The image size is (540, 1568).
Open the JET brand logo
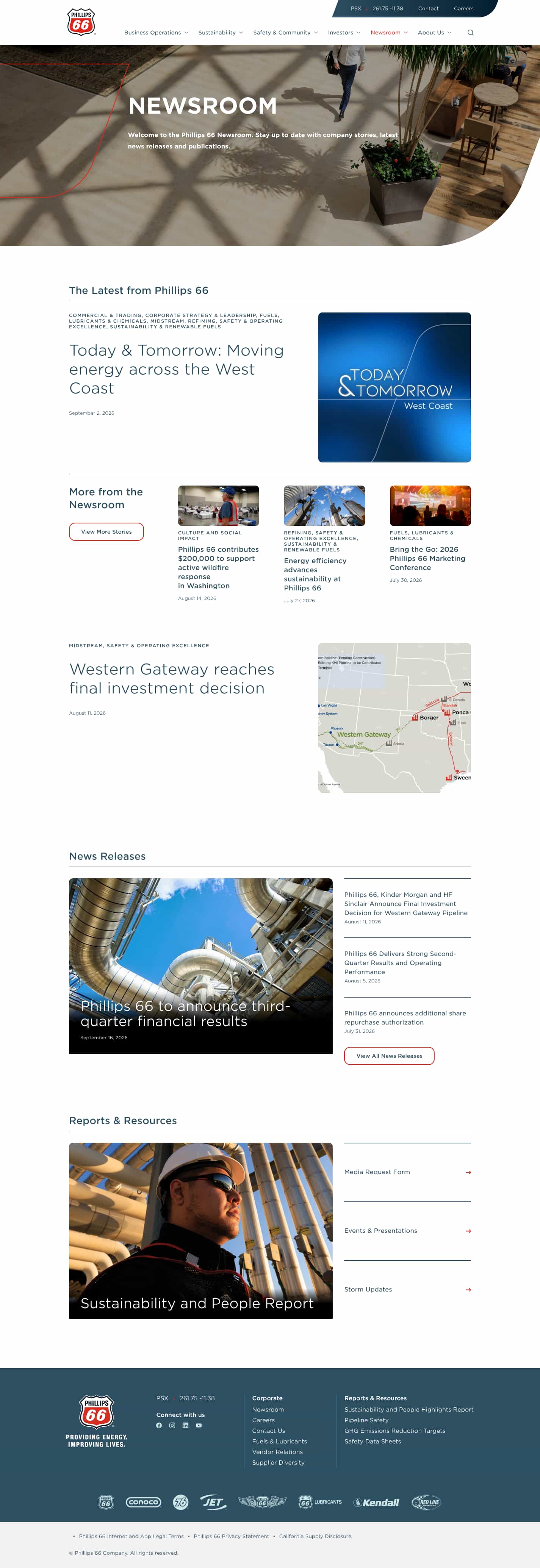tap(214, 1502)
